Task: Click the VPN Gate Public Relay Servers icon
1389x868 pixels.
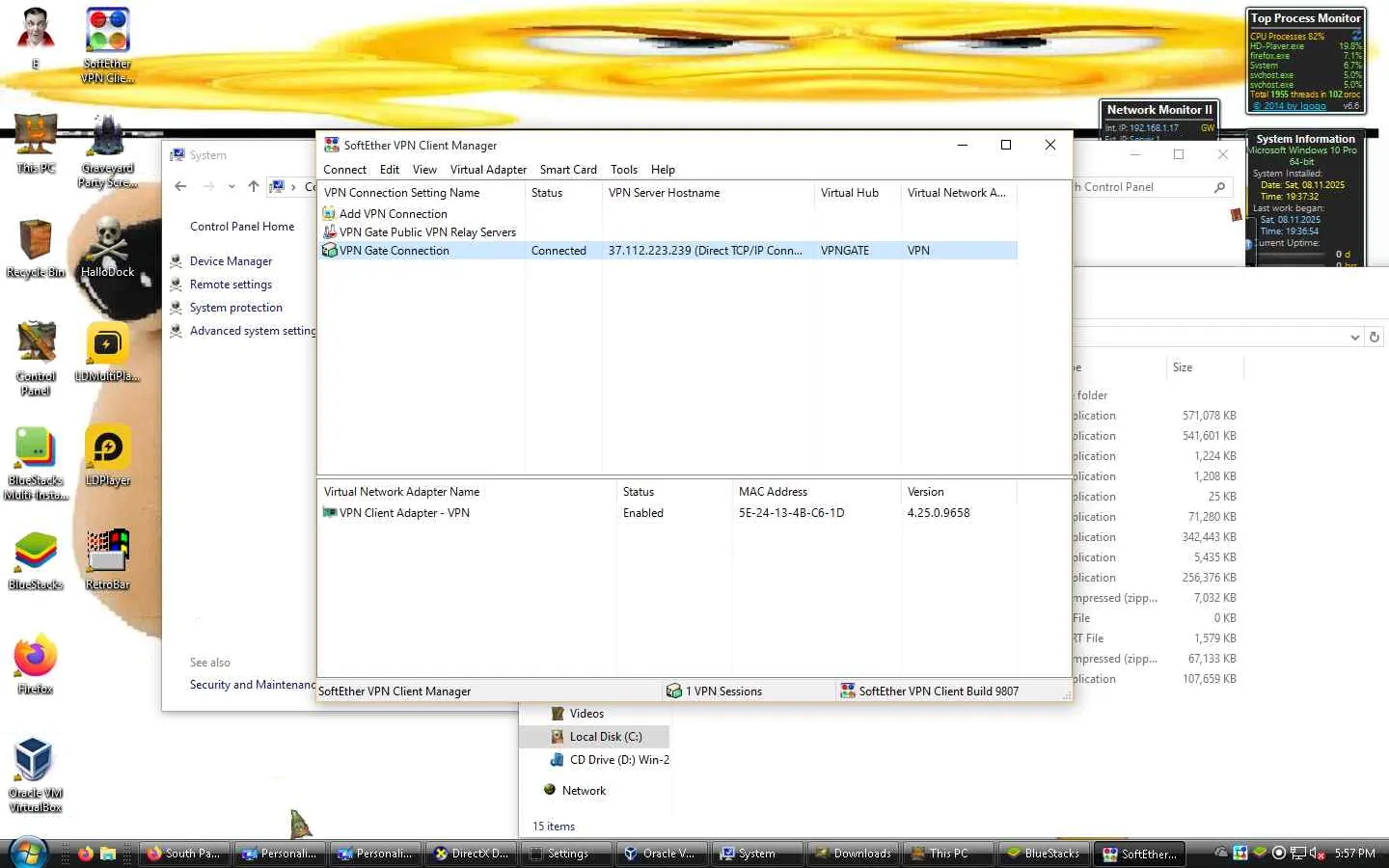Action: pyautogui.click(x=329, y=232)
